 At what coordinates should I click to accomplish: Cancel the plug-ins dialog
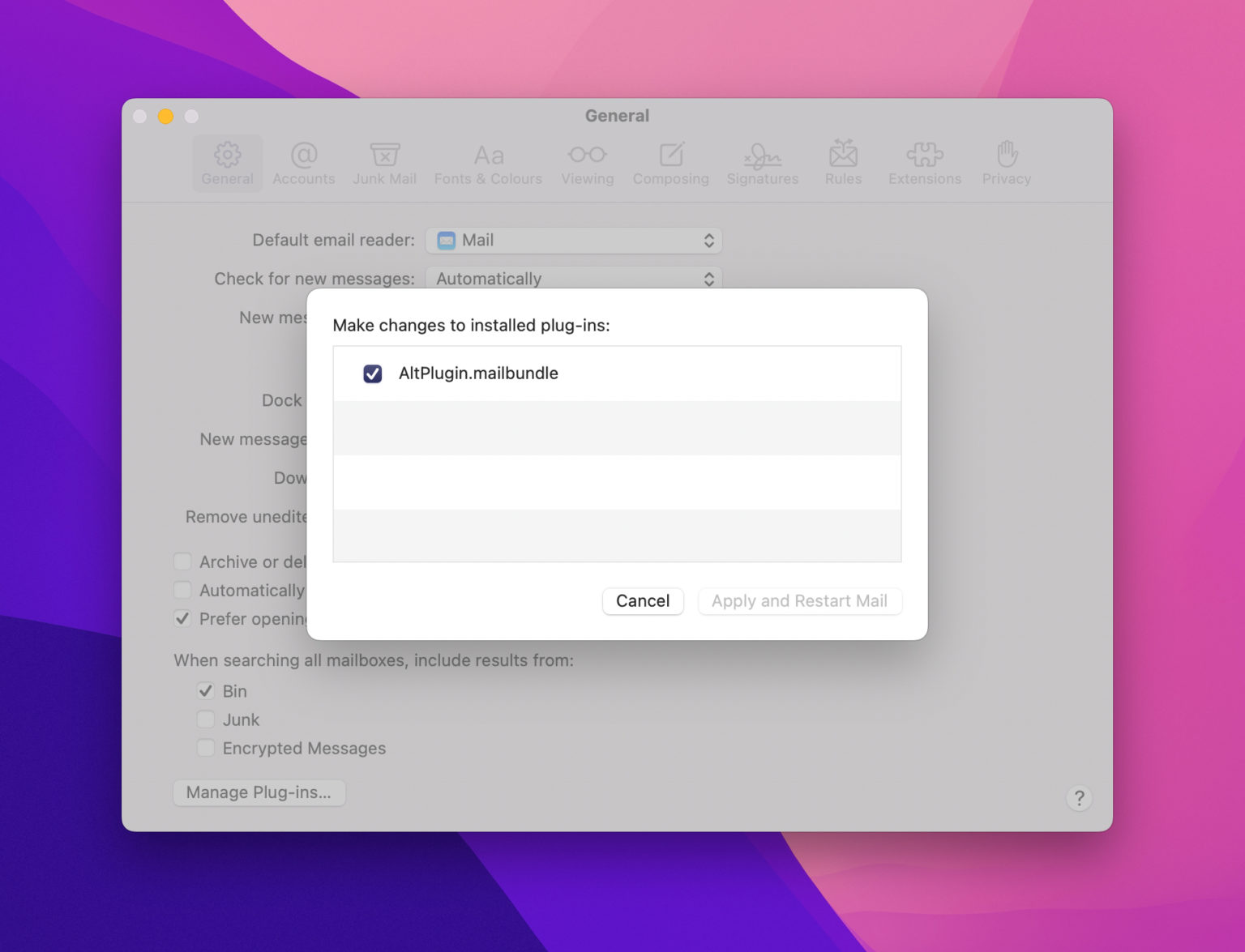[x=643, y=601]
